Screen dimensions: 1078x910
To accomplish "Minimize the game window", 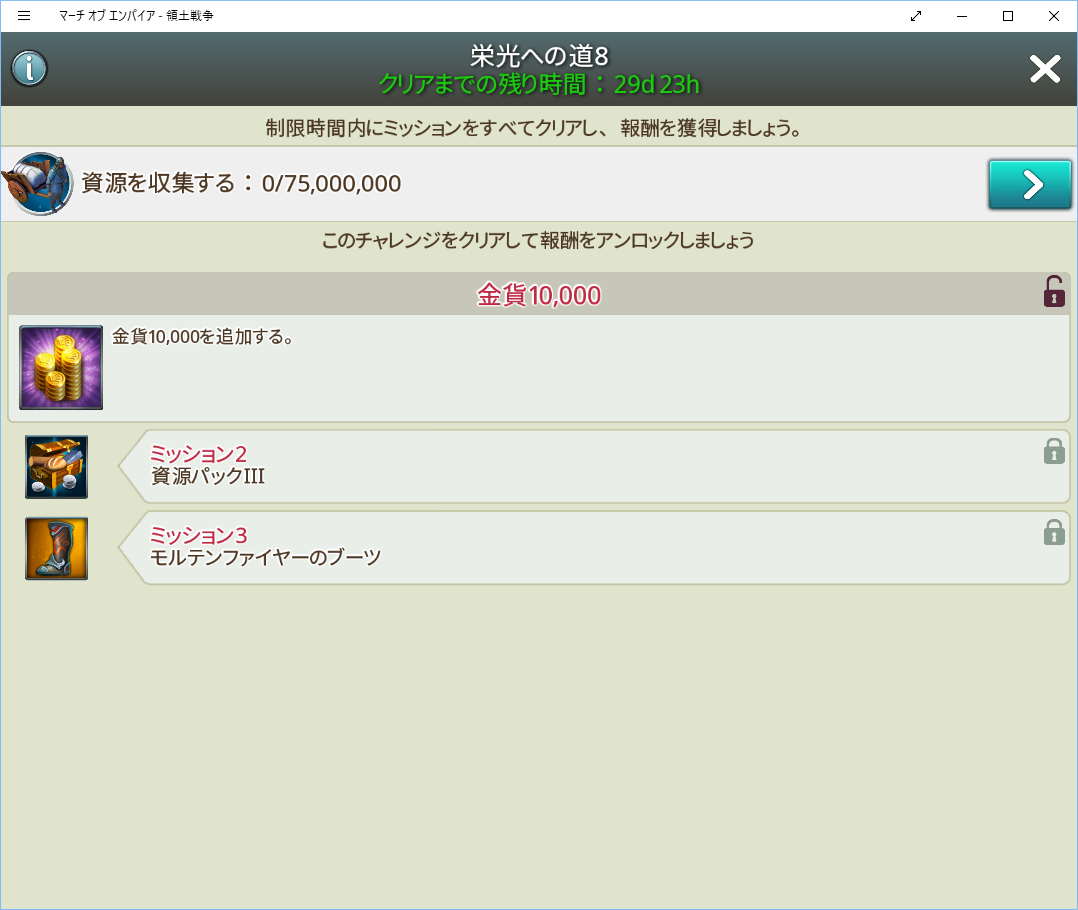I will [962, 16].
